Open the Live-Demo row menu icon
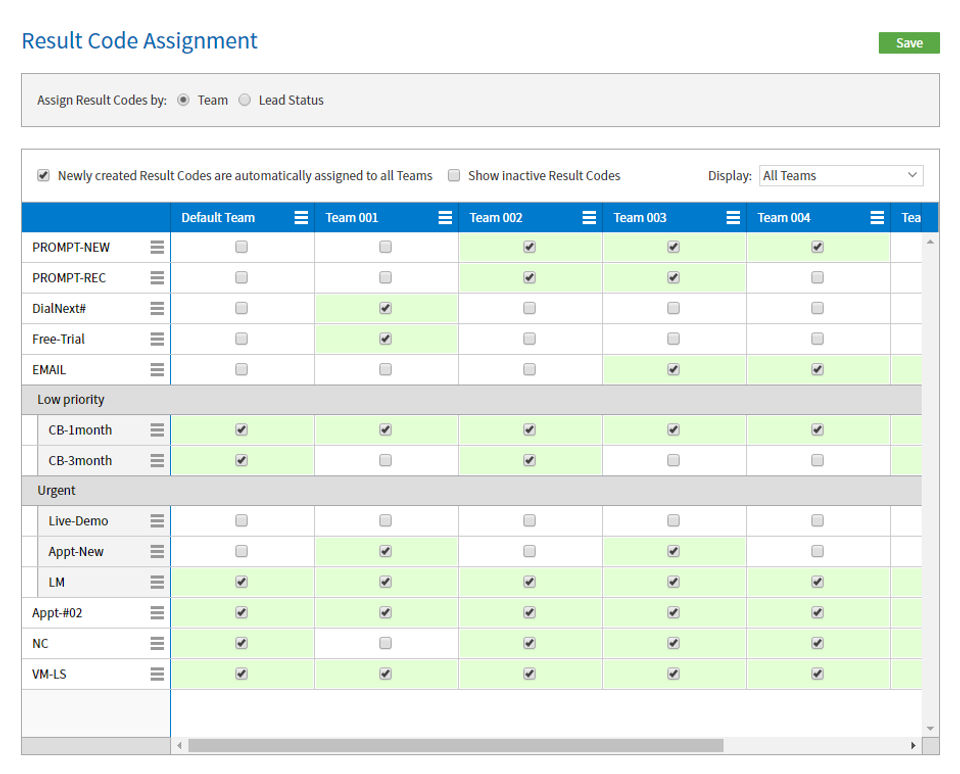 [x=157, y=521]
